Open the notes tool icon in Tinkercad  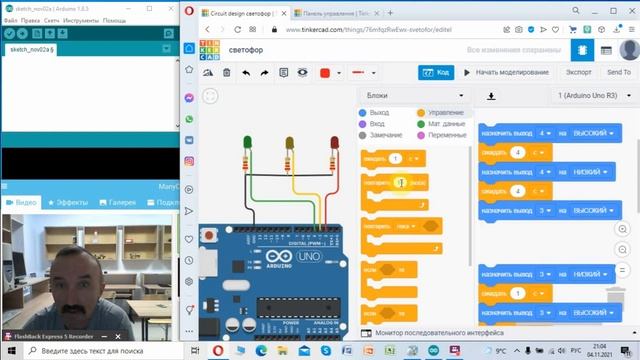283,73
